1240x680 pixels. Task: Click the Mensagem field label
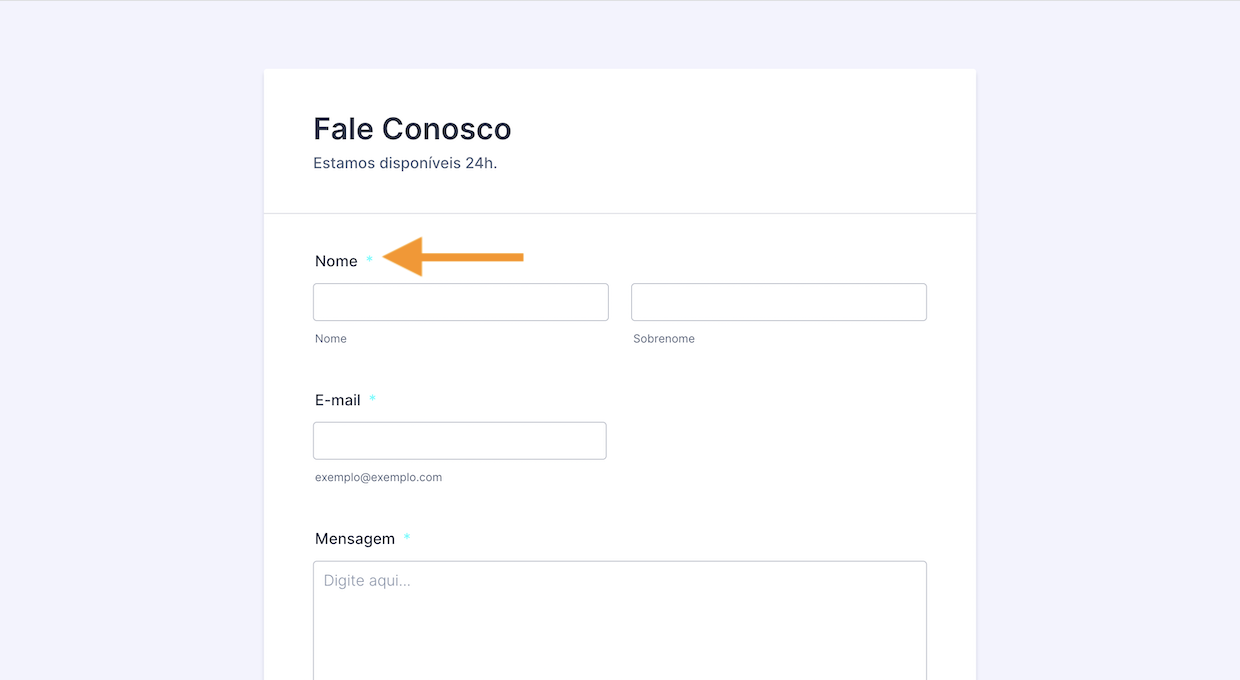355,539
